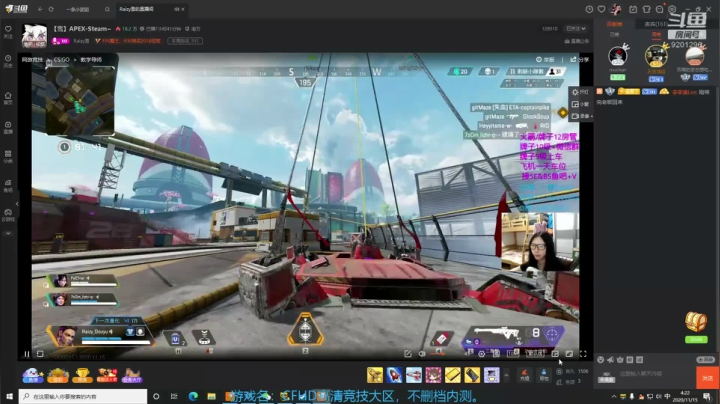Open File Explorer from the taskbar
Image resolution: width=720 pixels, height=404 pixels.
(212, 396)
